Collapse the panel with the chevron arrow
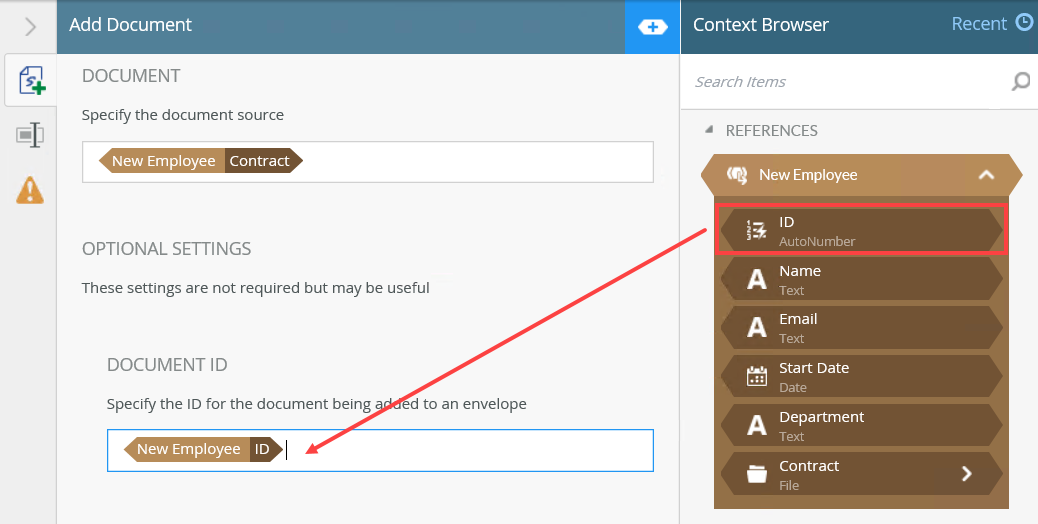The image size is (1038, 524). (x=30, y=26)
